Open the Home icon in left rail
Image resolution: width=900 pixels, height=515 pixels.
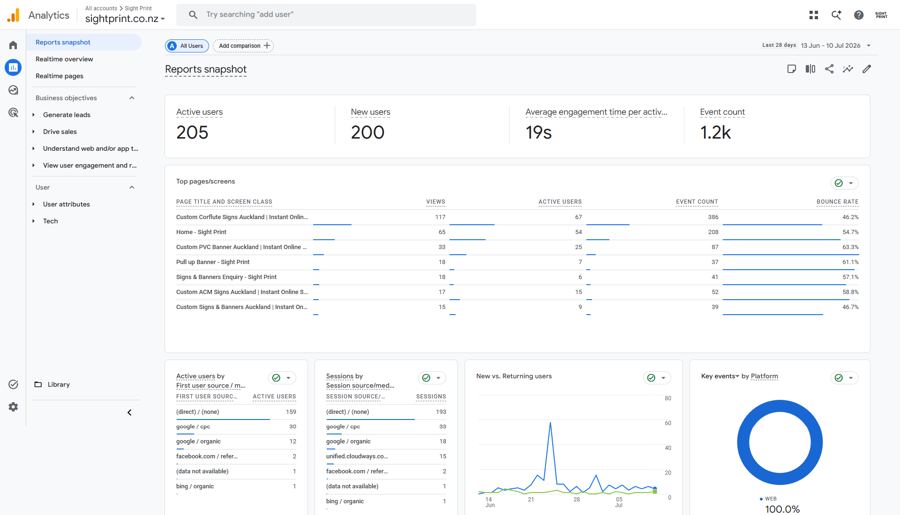pos(13,45)
